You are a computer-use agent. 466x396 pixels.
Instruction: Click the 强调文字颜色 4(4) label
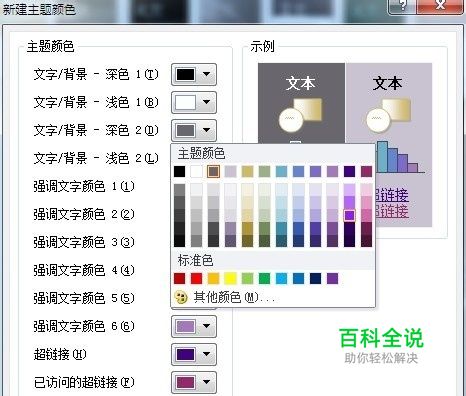(x=84, y=270)
